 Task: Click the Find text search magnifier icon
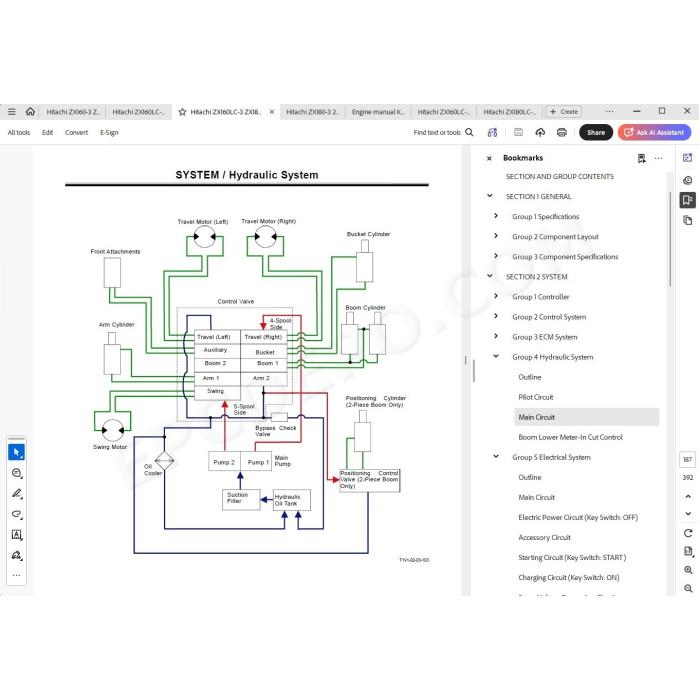(x=469, y=132)
